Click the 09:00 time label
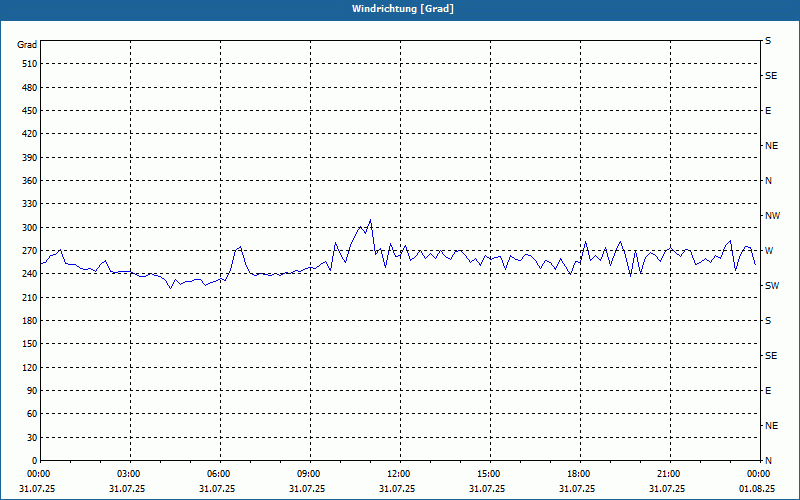The height and width of the screenshot is (500, 800). click(x=309, y=474)
